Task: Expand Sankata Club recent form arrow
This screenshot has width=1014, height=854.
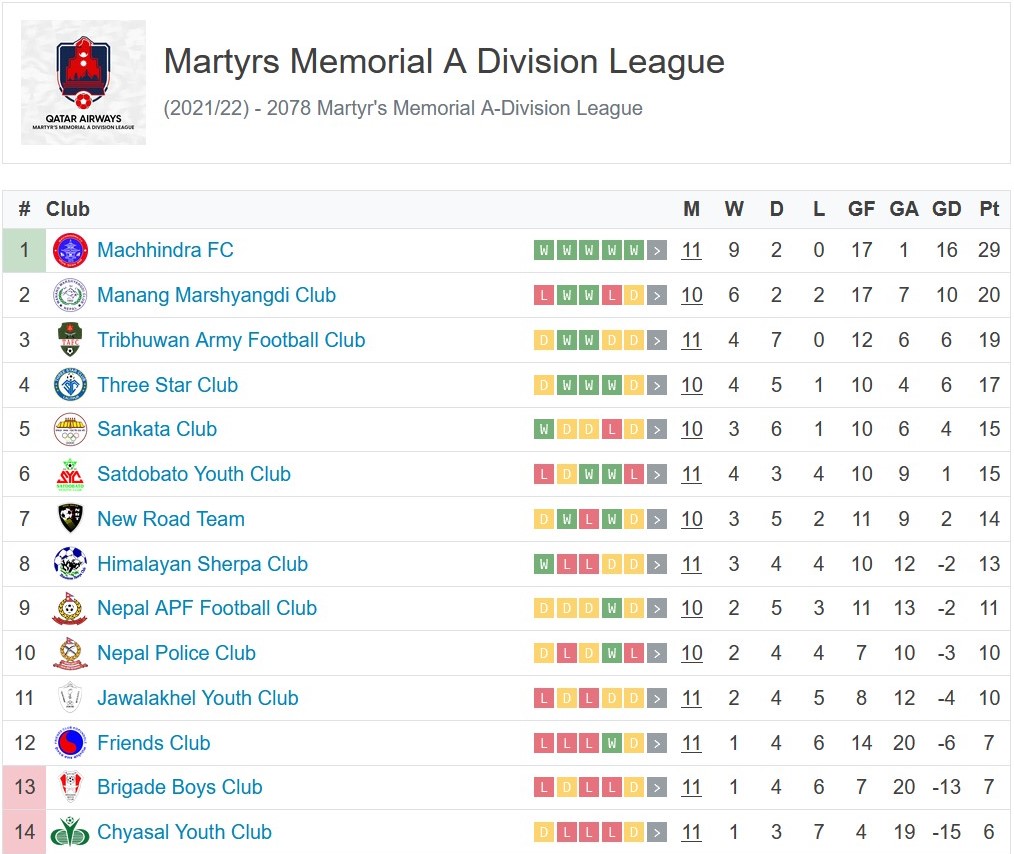Action: [x=657, y=430]
